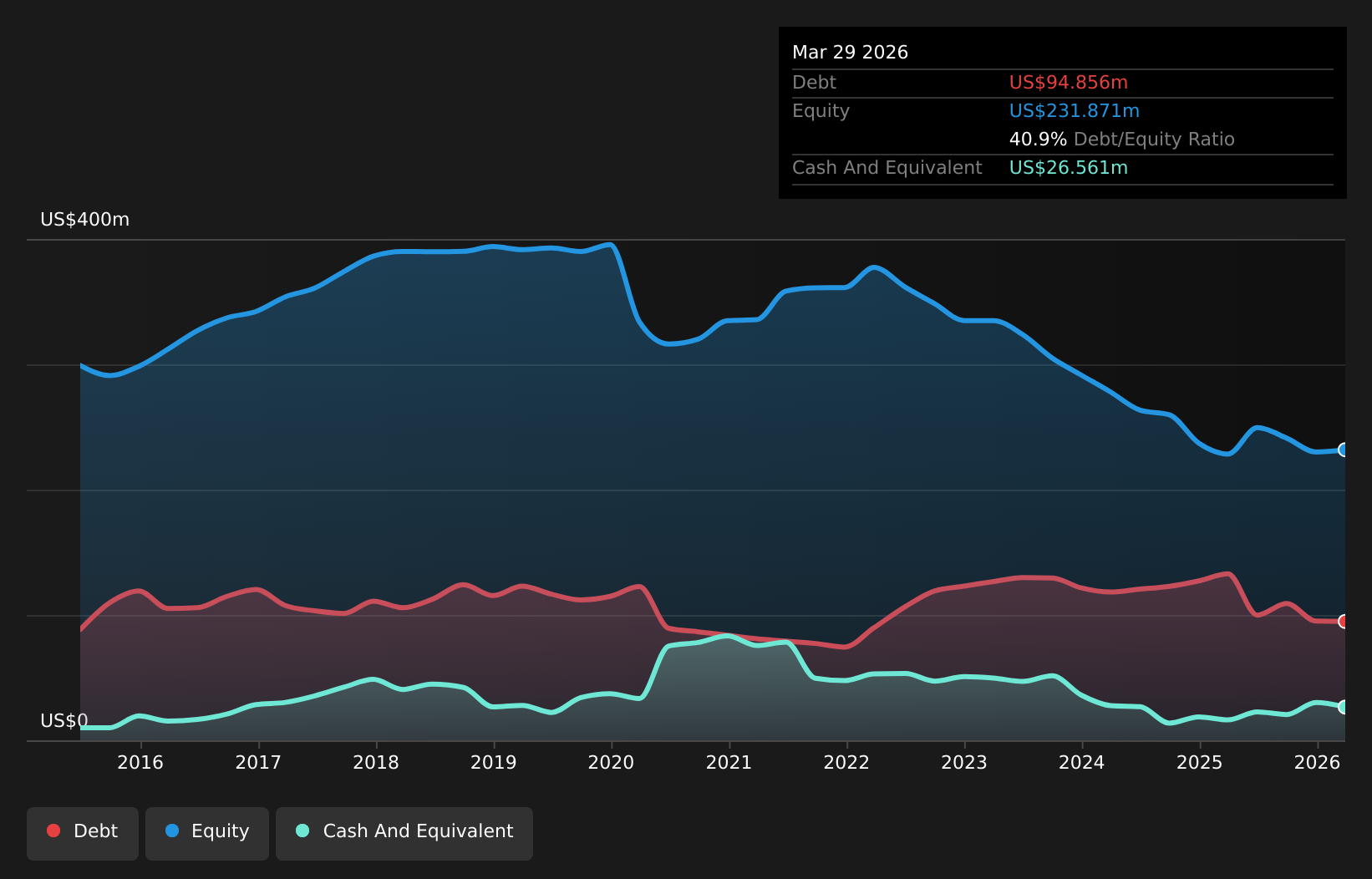Image resolution: width=1372 pixels, height=879 pixels.
Task: Click the 2016 x-axis label
Action: 140,762
